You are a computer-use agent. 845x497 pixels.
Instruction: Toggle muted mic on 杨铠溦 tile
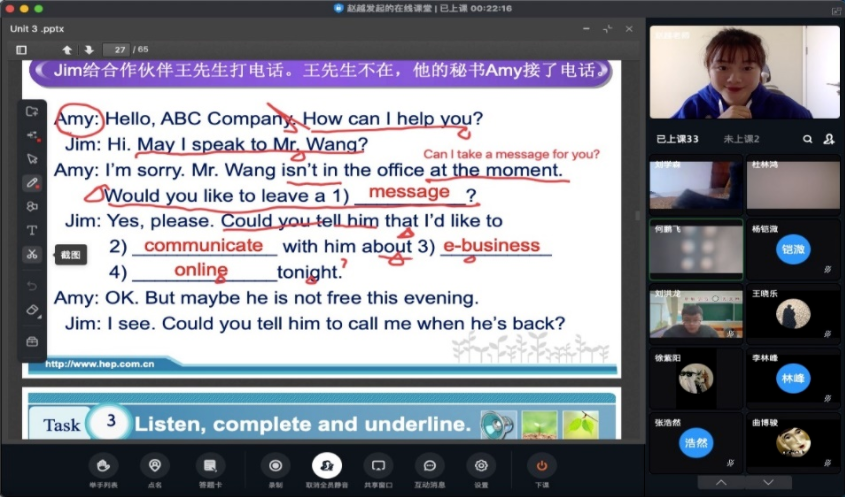tap(828, 269)
